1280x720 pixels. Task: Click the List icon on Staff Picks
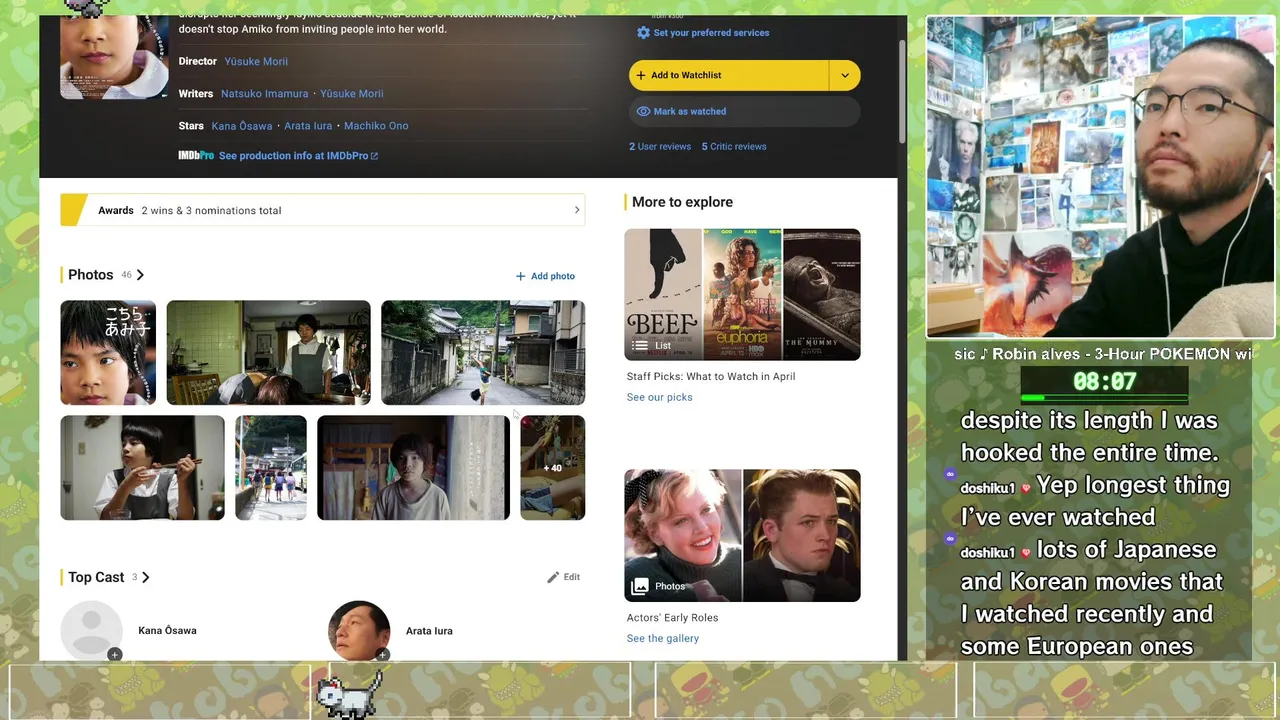[x=640, y=346]
